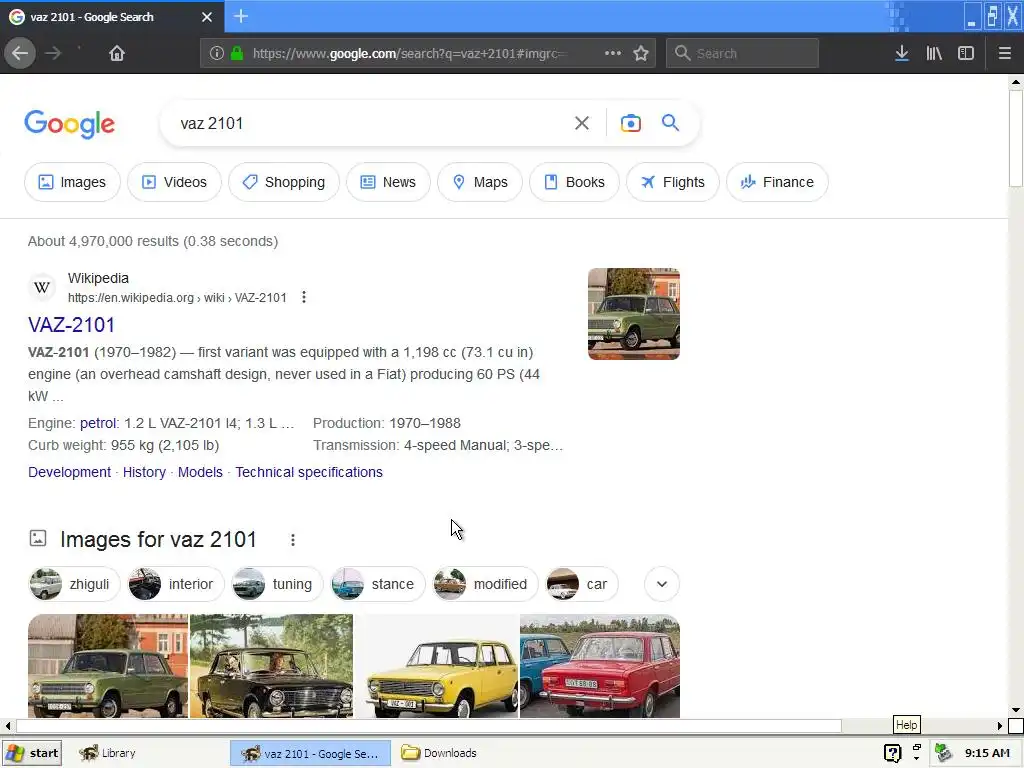Image resolution: width=1024 pixels, height=768 pixels.
Task: Submit search with the magnifier icon
Action: 670,123
